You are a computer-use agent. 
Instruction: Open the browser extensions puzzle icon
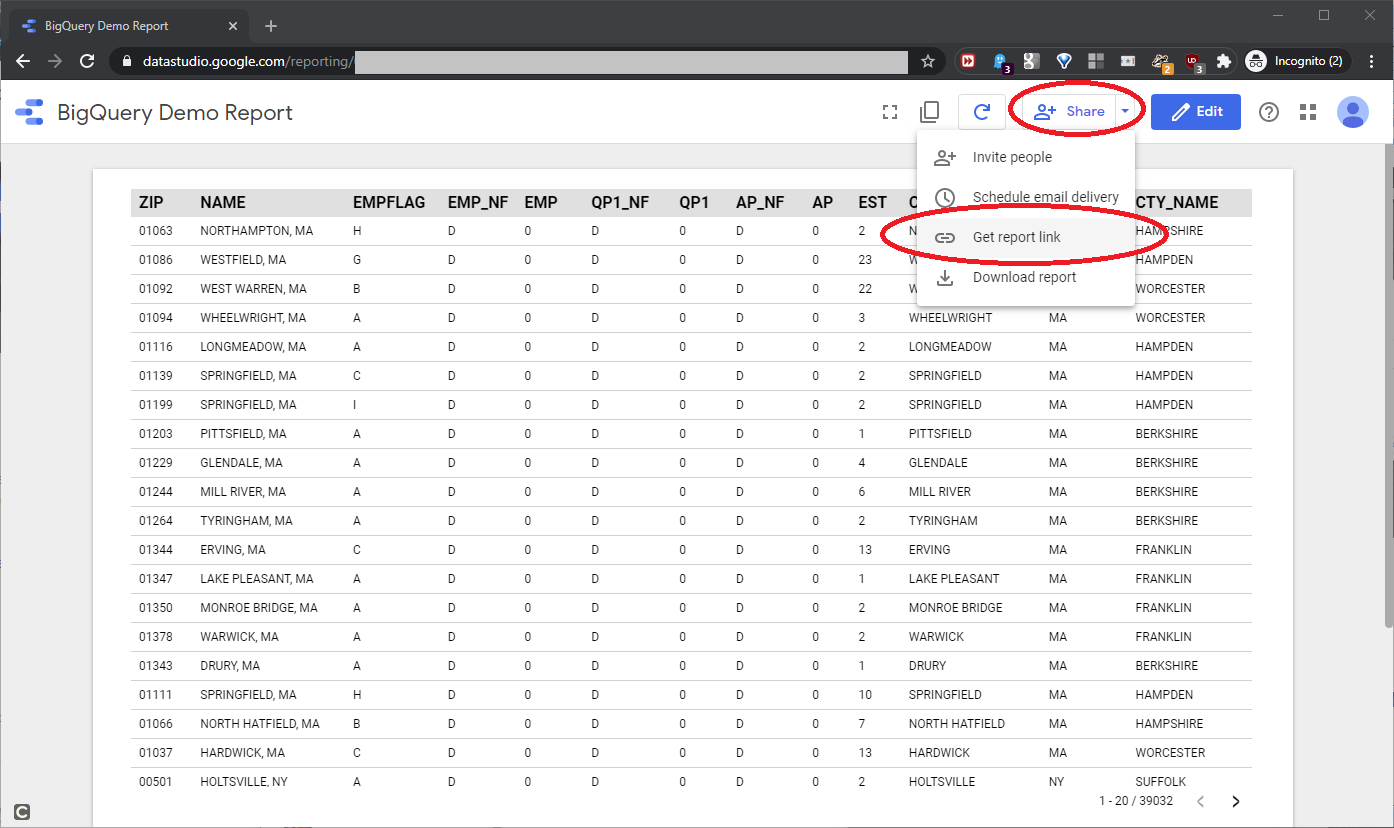(x=1223, y=61)
